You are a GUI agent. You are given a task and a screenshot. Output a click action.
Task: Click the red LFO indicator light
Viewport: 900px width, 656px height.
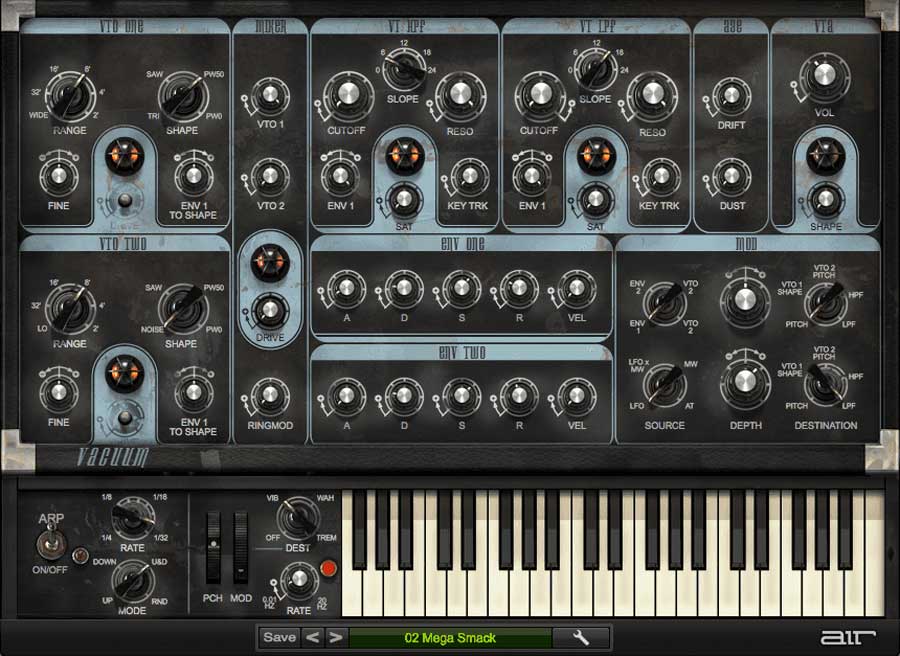click(328, 568)
